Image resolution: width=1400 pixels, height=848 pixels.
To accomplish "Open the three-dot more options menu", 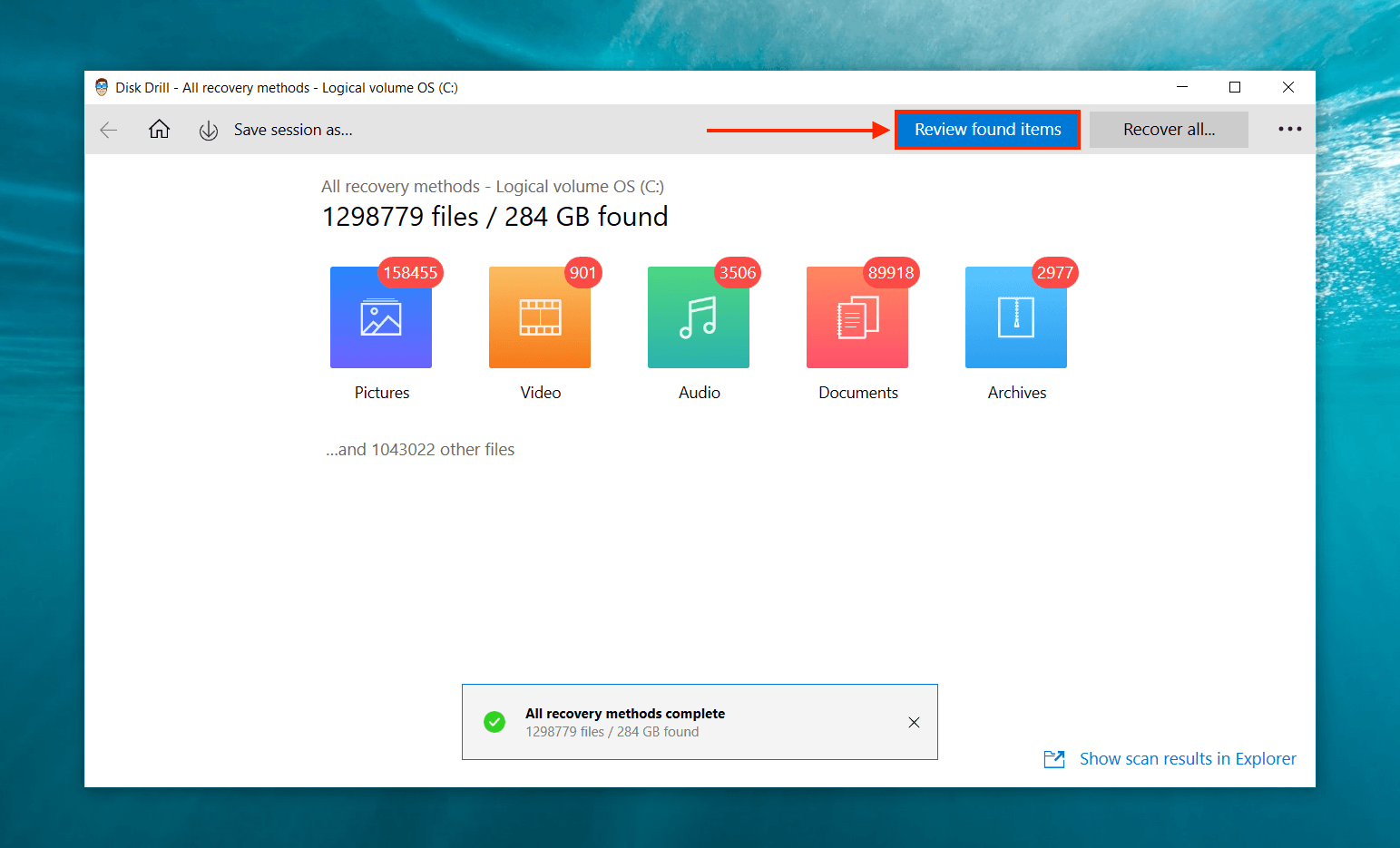I will click(1289, 129).
